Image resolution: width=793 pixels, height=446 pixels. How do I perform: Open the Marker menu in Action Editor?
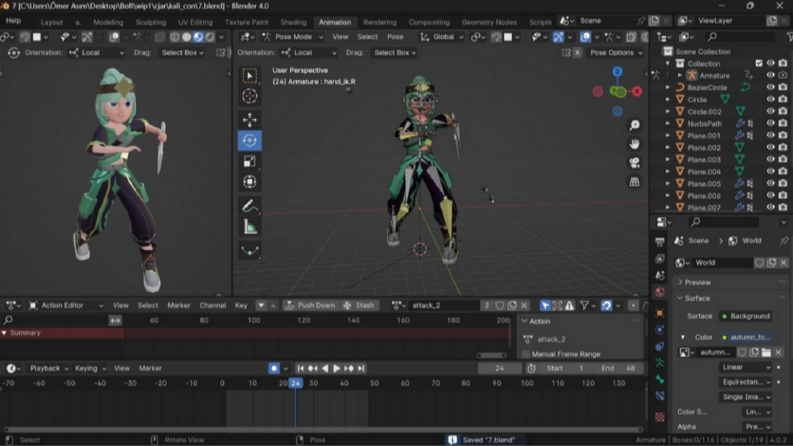coord(179,305)
